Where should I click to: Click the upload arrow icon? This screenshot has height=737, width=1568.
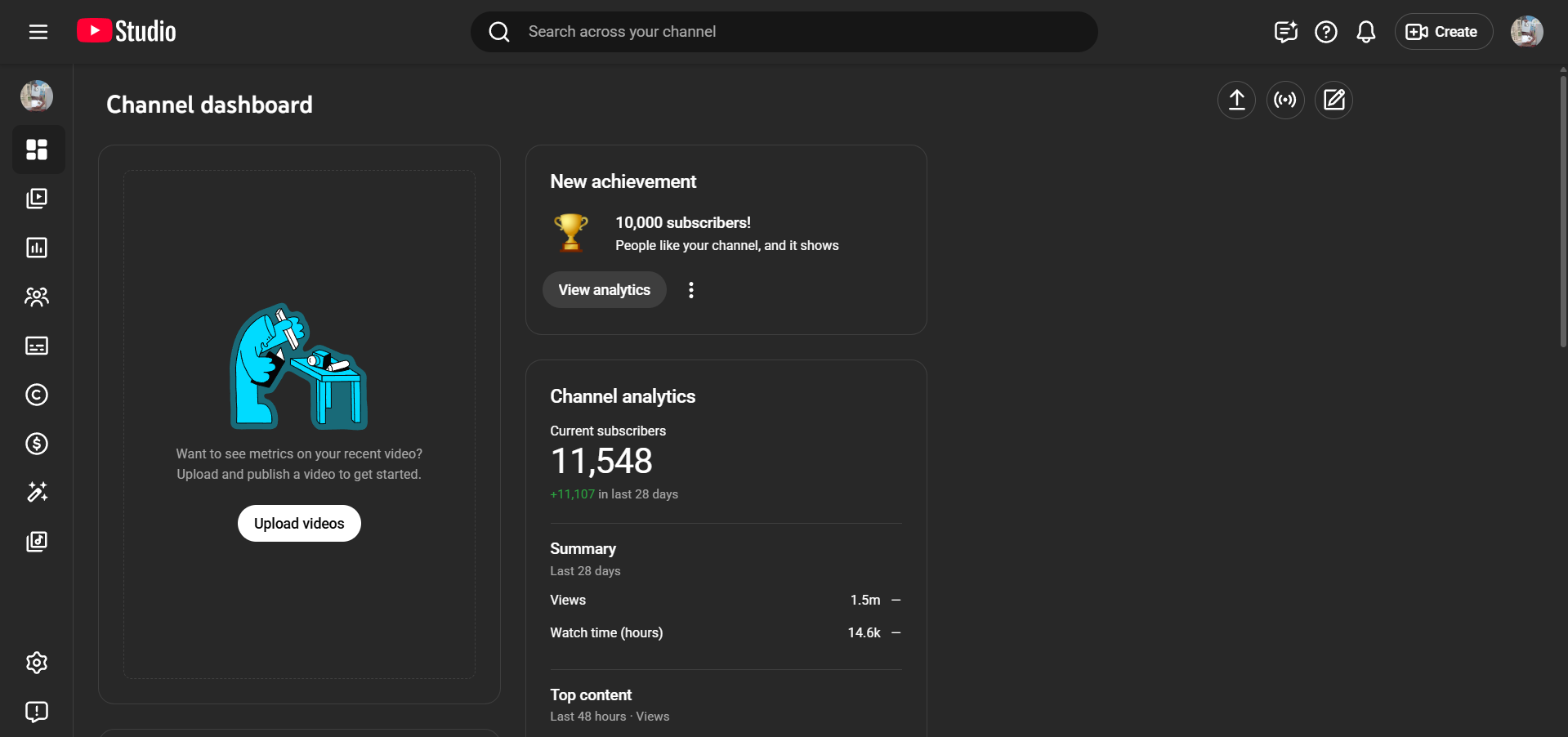pos(1236,100)
